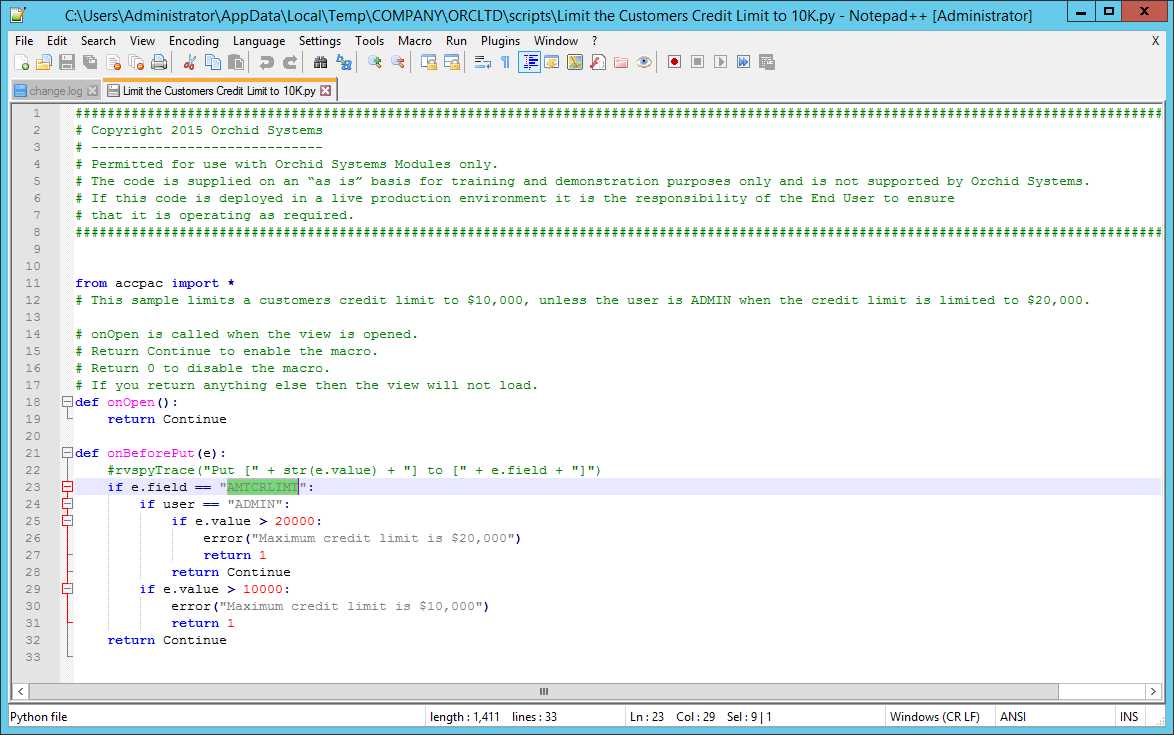Click the Undo arrow icon

[x=266, y=63]
